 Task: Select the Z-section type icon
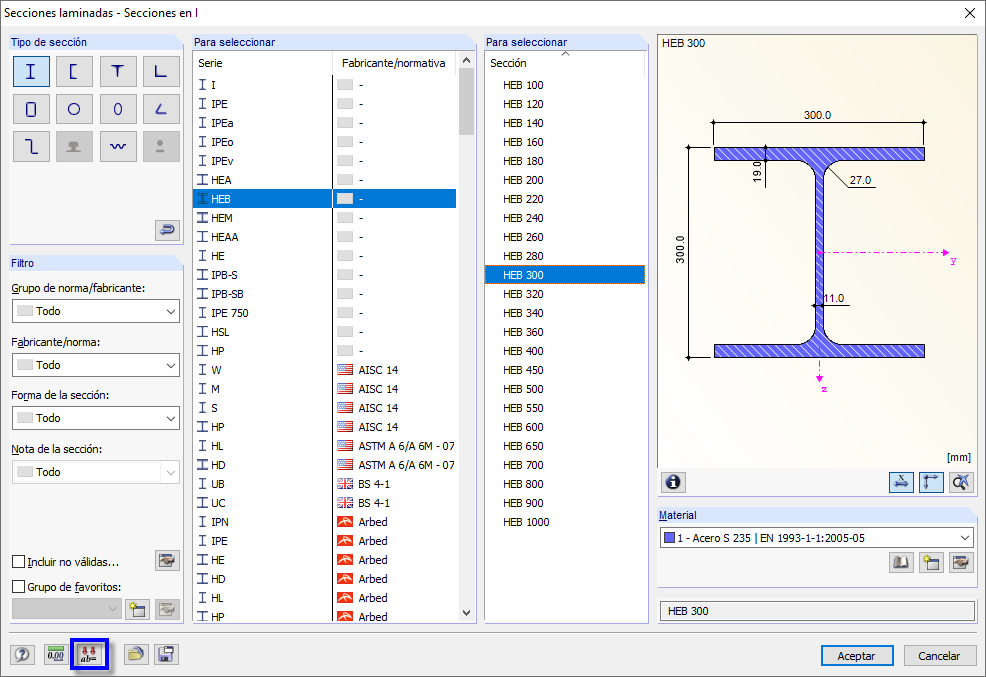(31, 146)
